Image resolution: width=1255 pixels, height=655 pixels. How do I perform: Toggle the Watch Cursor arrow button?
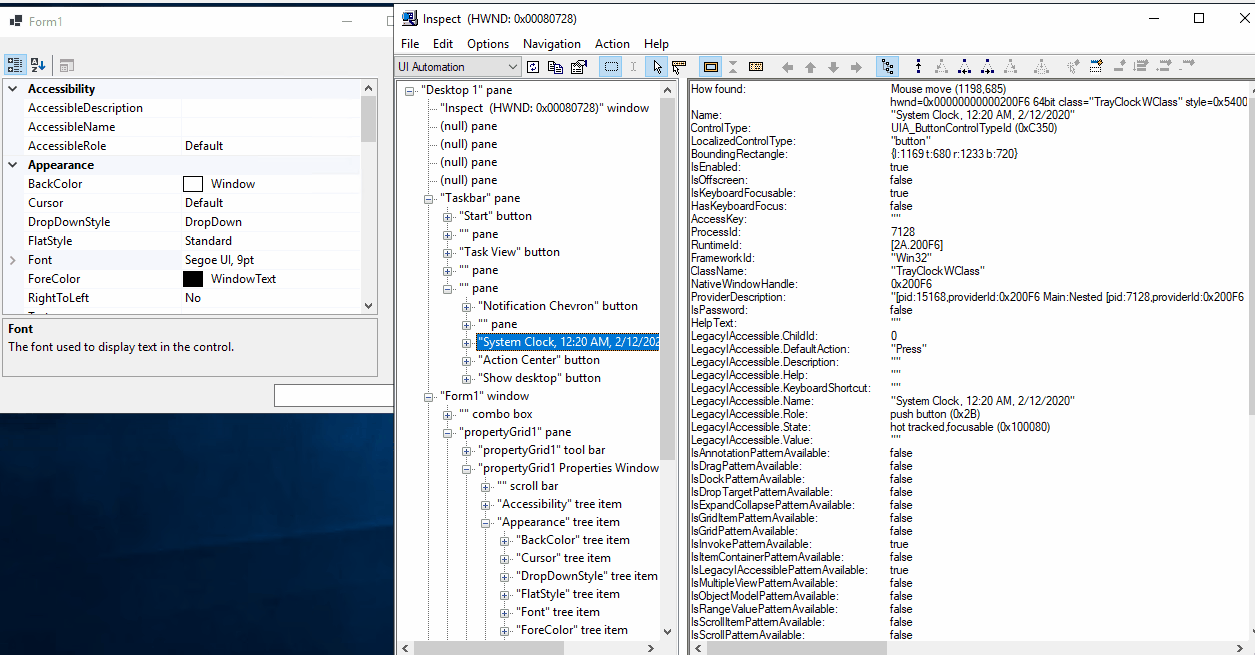coord(657,67)
